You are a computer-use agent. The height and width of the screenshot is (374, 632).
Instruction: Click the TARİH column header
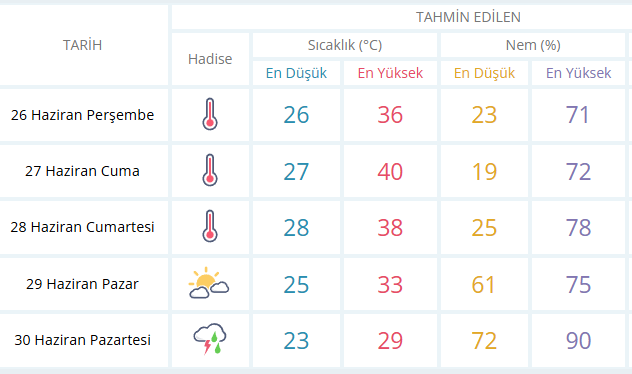pos(82,45)
